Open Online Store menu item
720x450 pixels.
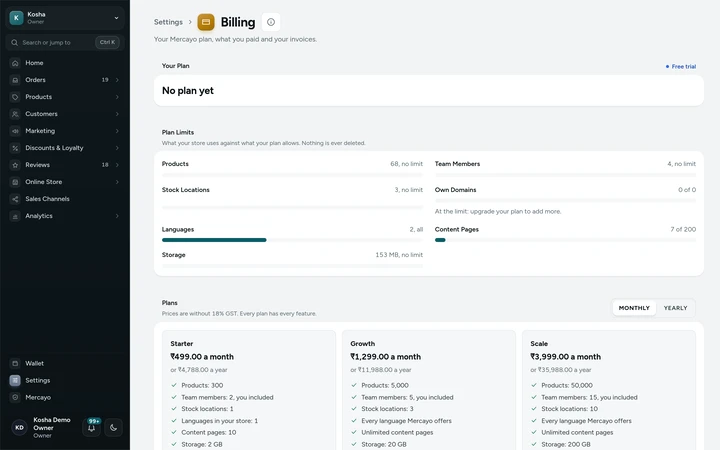coord(65,182)
